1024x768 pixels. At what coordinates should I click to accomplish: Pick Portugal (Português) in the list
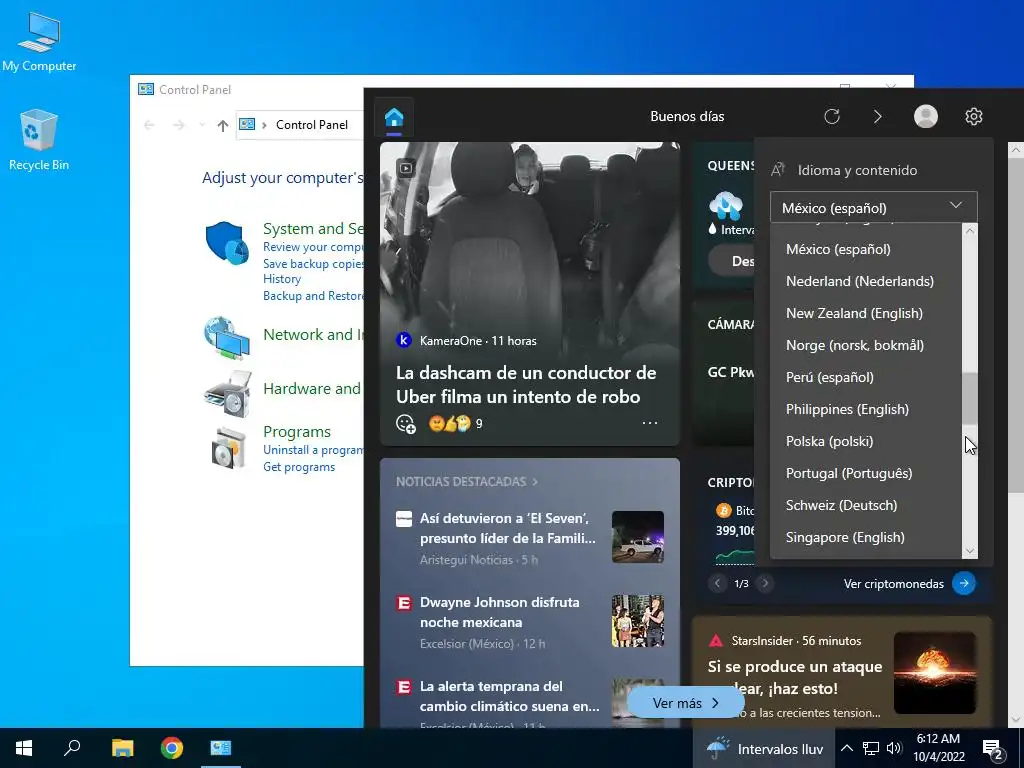[865, 473]
